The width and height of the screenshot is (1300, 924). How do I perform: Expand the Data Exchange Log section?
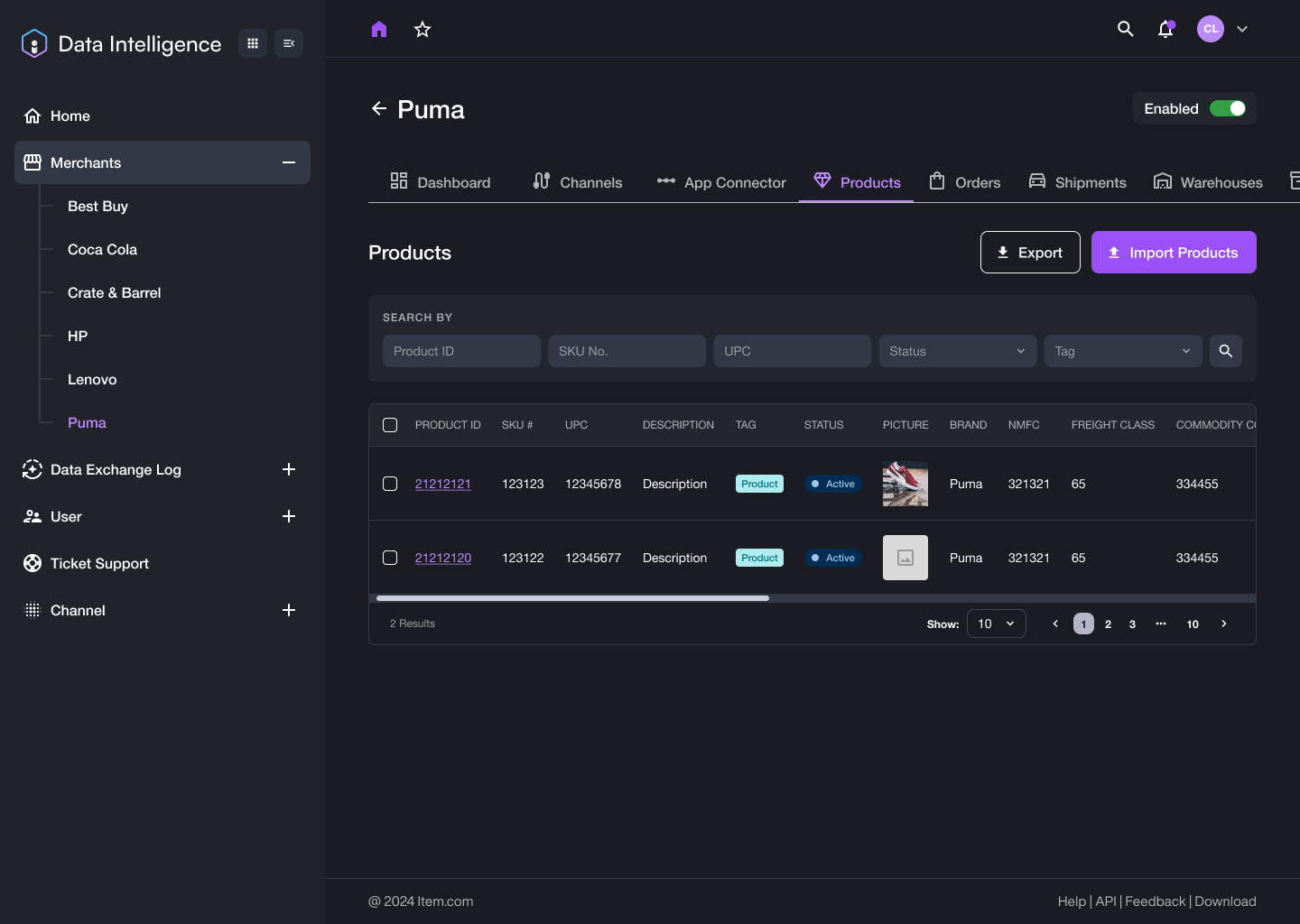coord(289,469)
